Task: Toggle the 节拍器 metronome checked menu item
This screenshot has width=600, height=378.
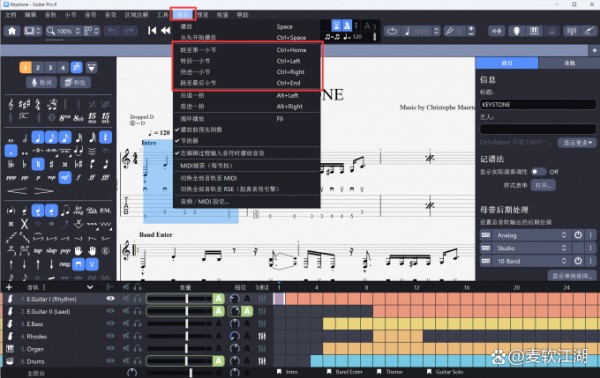Action: pyautogui.click(x=246, y=140)
